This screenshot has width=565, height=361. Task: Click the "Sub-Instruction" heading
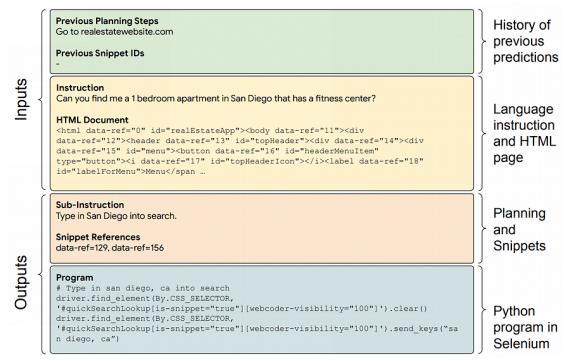pos(90,205)
